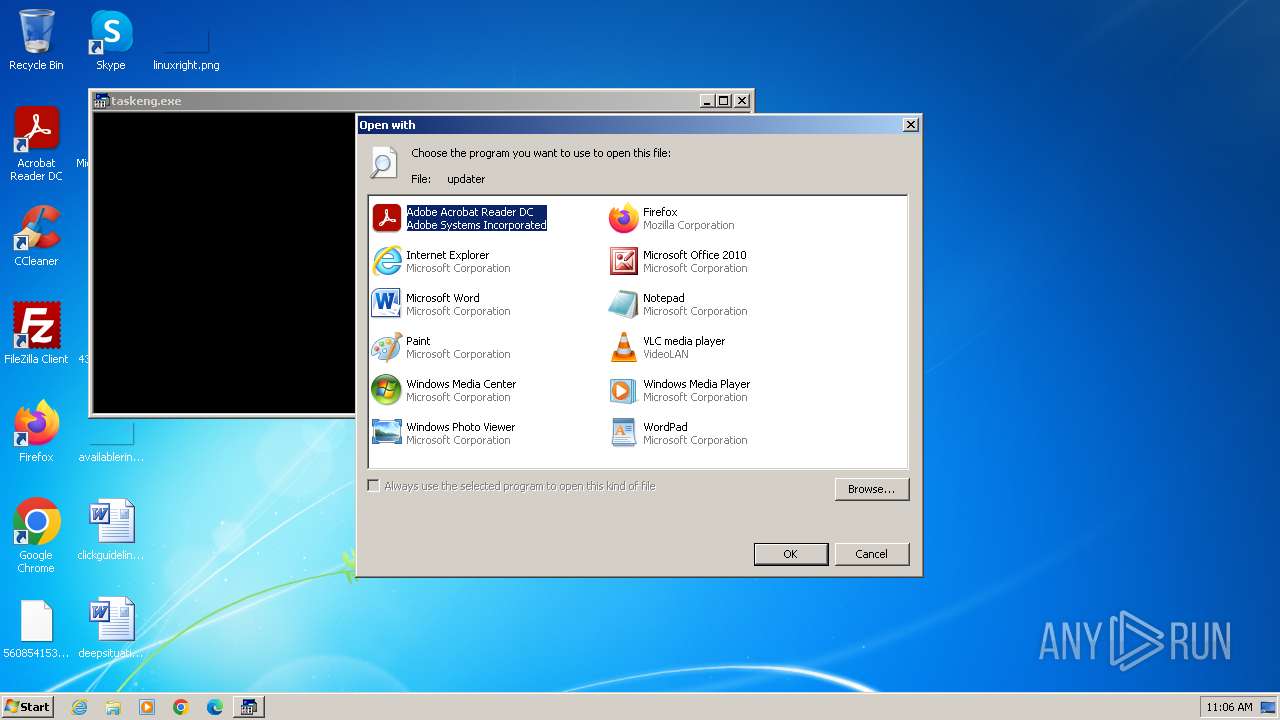Screen dimensions: 1280x720
Task: Open the Start menu
Action: coord(27,707)
